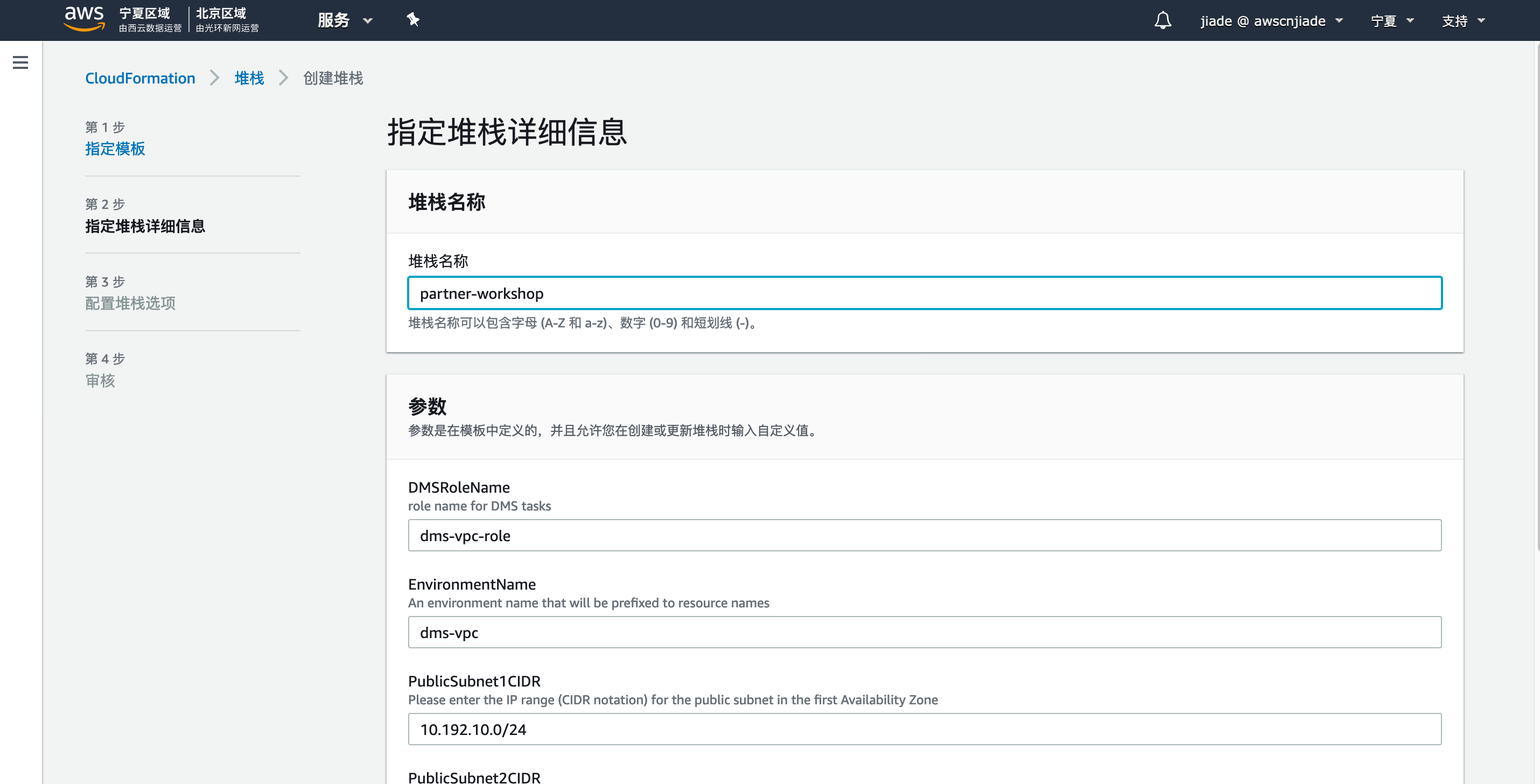Screen dimensions: 1540x784
Task: Click the 宁夏区域 region banner
Action: [150, 20]
